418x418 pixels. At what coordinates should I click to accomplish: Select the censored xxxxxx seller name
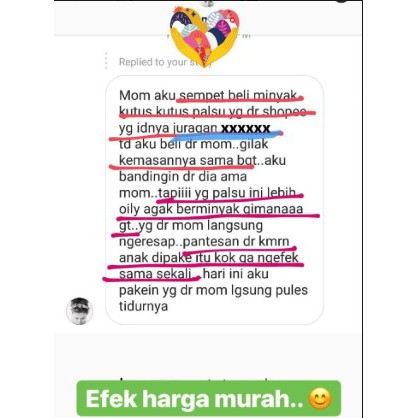tap(246, 128)
